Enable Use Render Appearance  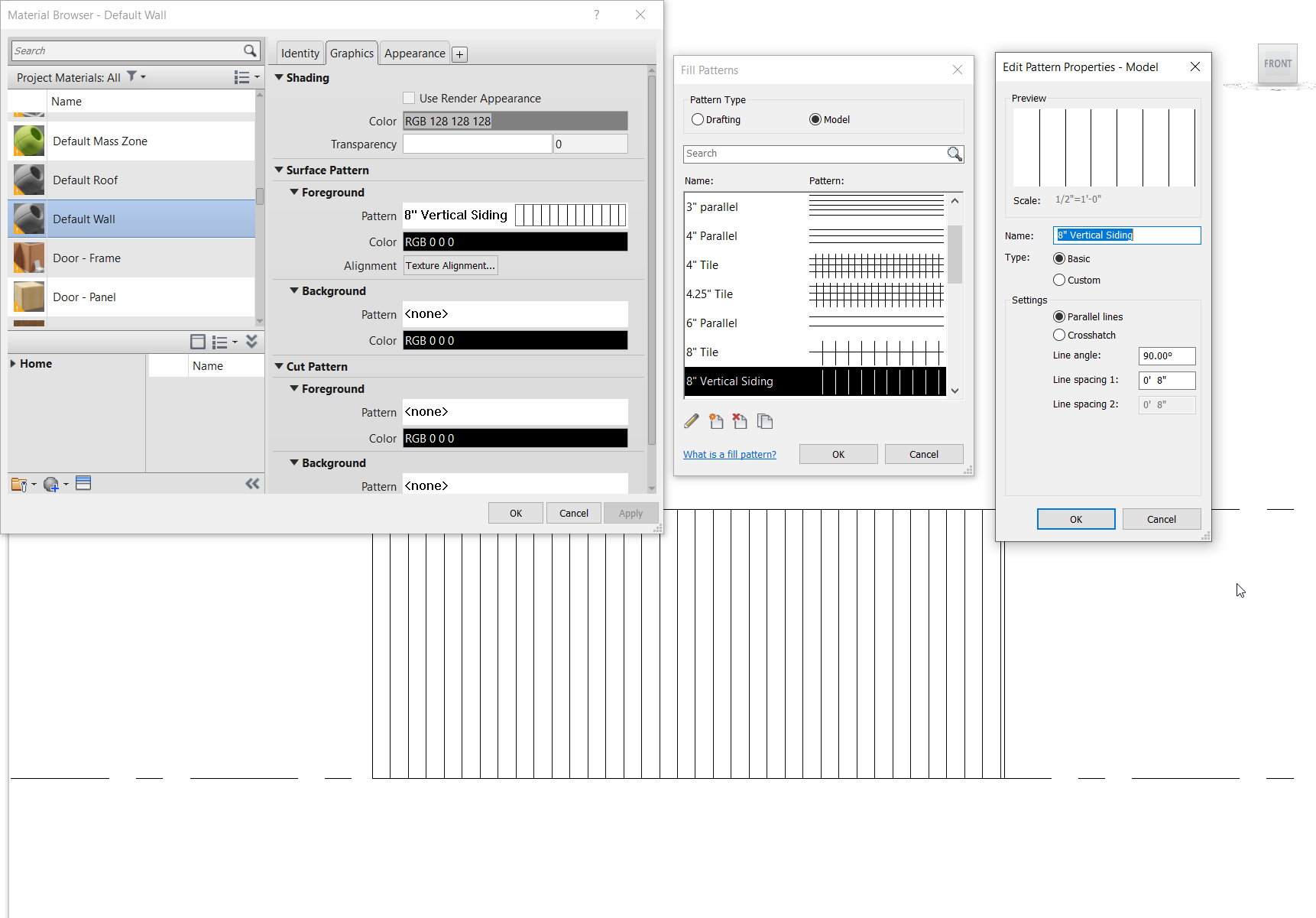[x=410, y=98]
